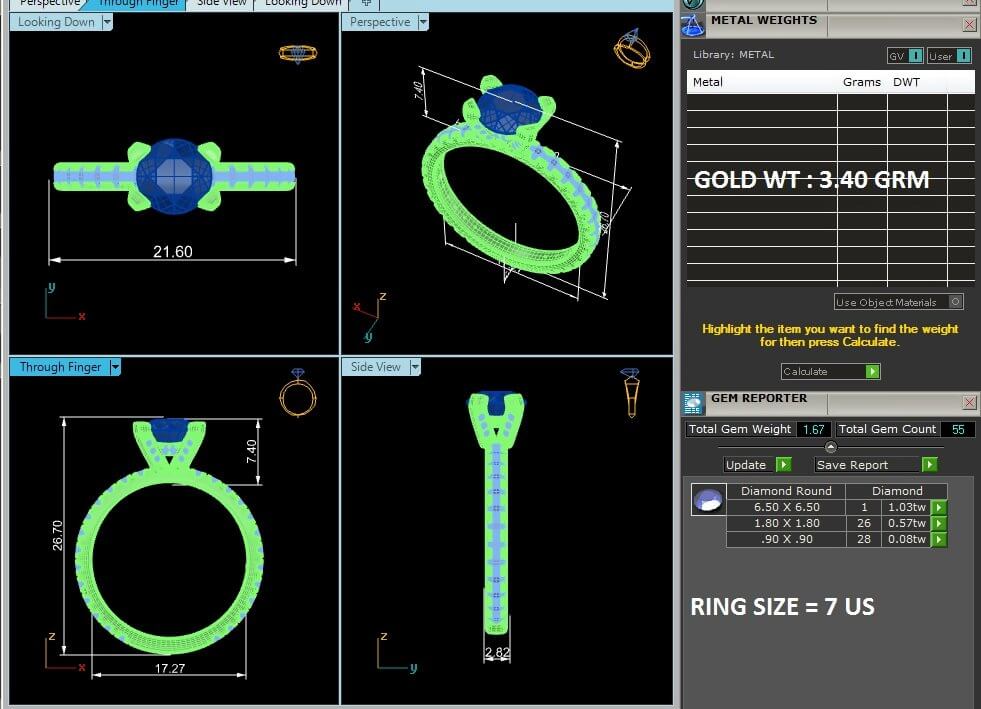Open the Through Finger viewport dropdown

tap(115, 367)
